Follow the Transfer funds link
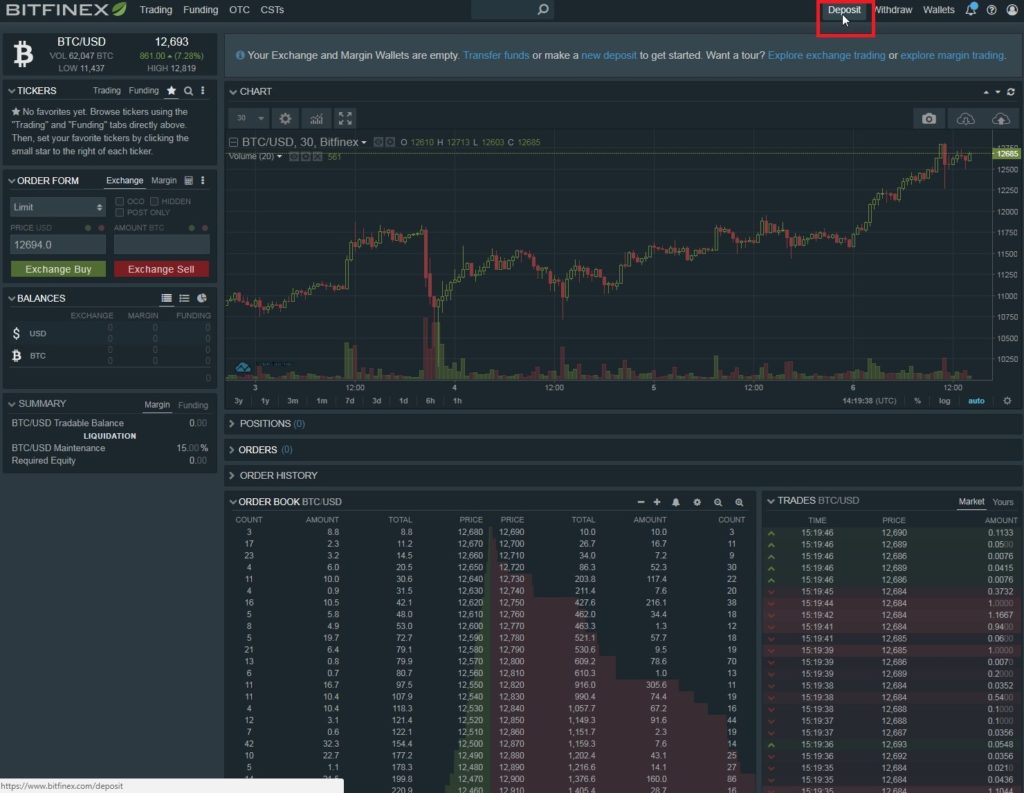The height and width of the screenshot is (793, 1024). 496,56
